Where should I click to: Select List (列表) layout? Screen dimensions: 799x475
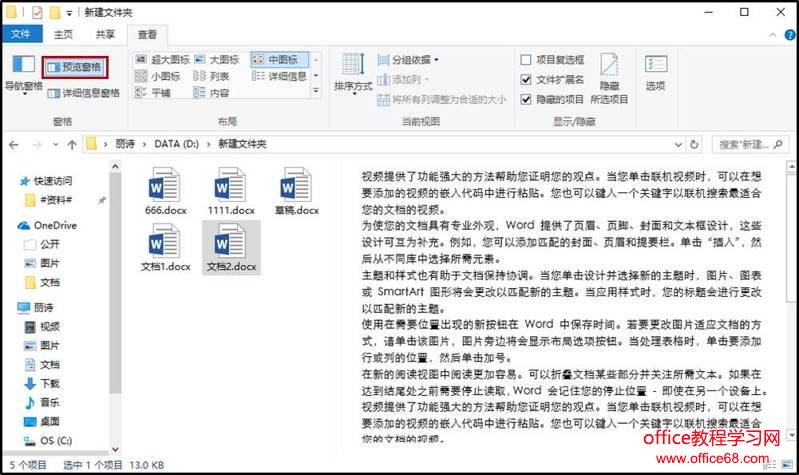pyautogui.click(x=211, y=76)
